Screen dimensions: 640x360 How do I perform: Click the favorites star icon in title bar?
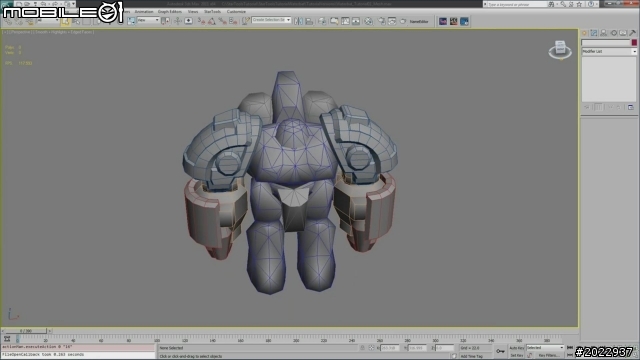[x=579, y=4]
